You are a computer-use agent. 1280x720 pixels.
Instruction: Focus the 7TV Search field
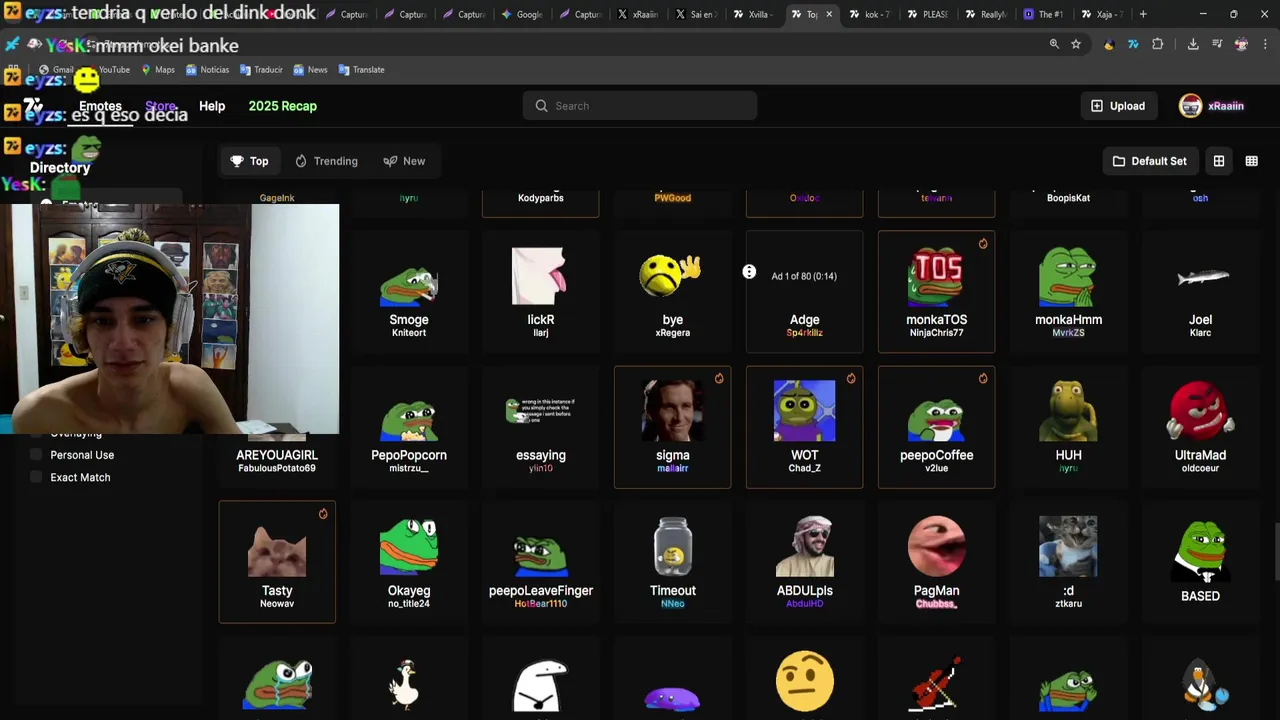[x=640, y=106]
